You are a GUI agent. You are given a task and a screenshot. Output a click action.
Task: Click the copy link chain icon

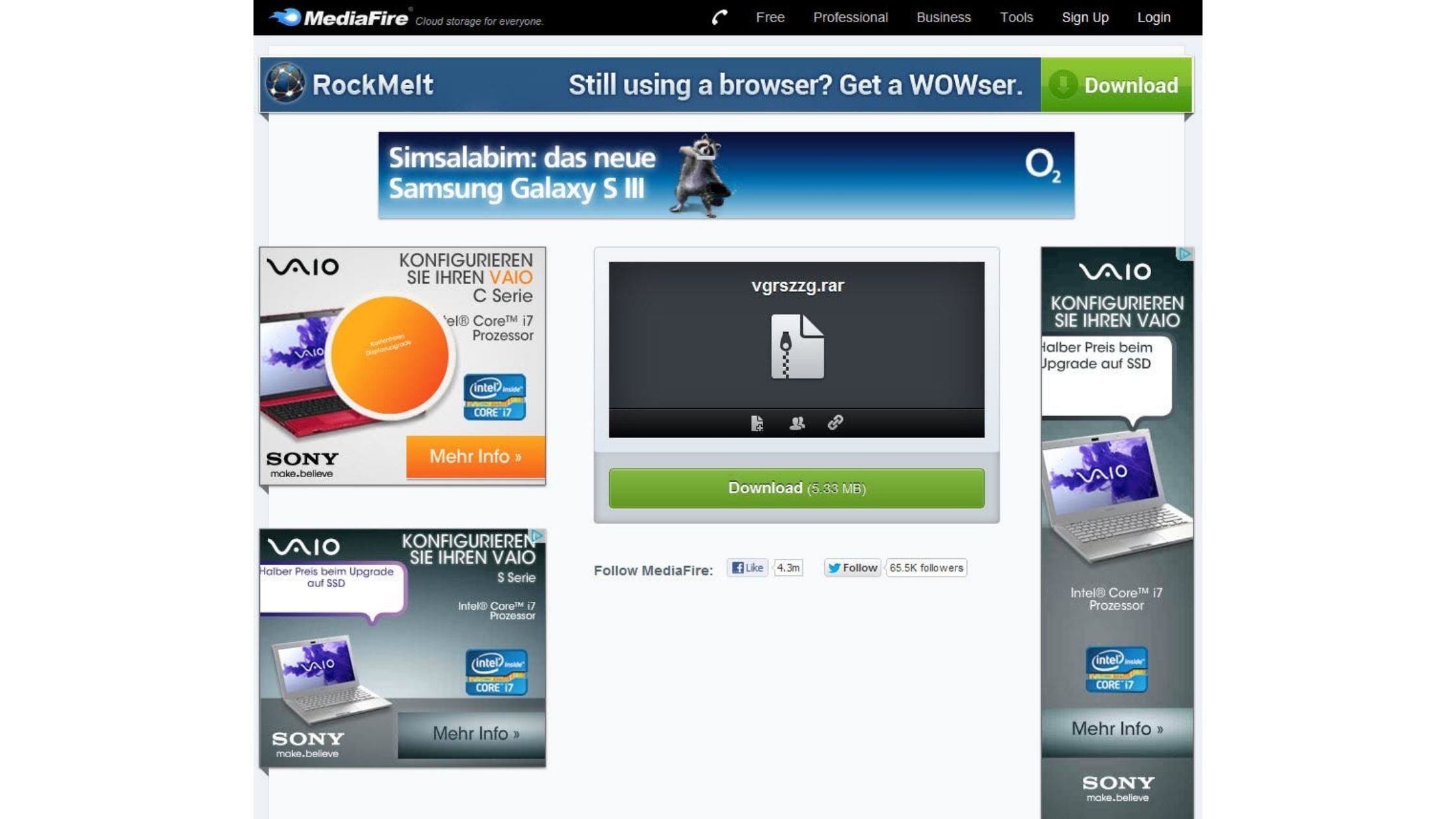(835, 422)
